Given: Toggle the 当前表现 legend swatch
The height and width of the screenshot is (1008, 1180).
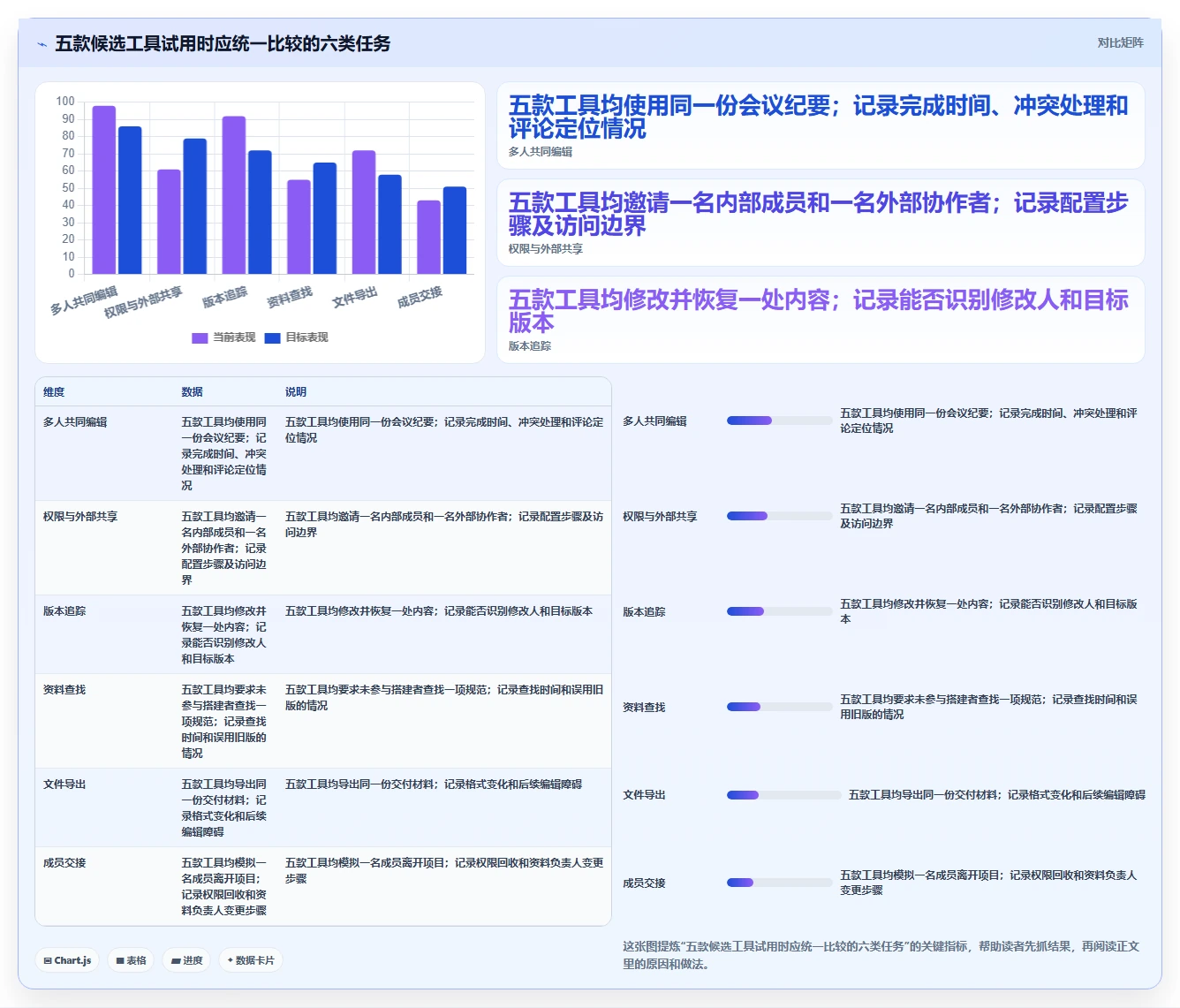Looking at the screenshot, I should [200, 337].
